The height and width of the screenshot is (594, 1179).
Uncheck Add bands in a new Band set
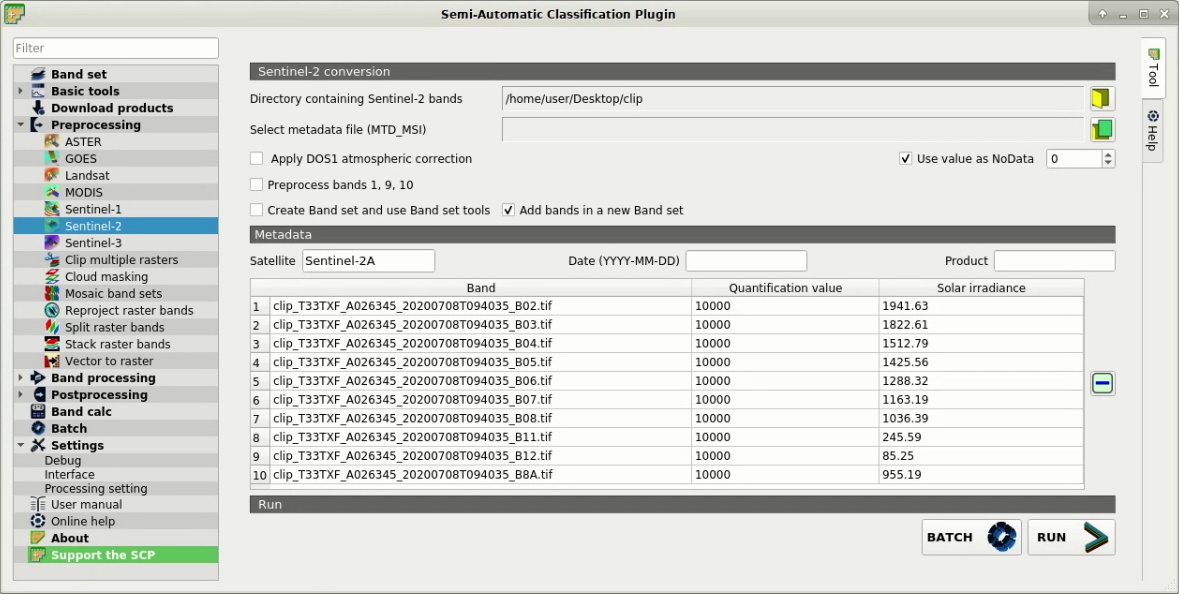508,211
